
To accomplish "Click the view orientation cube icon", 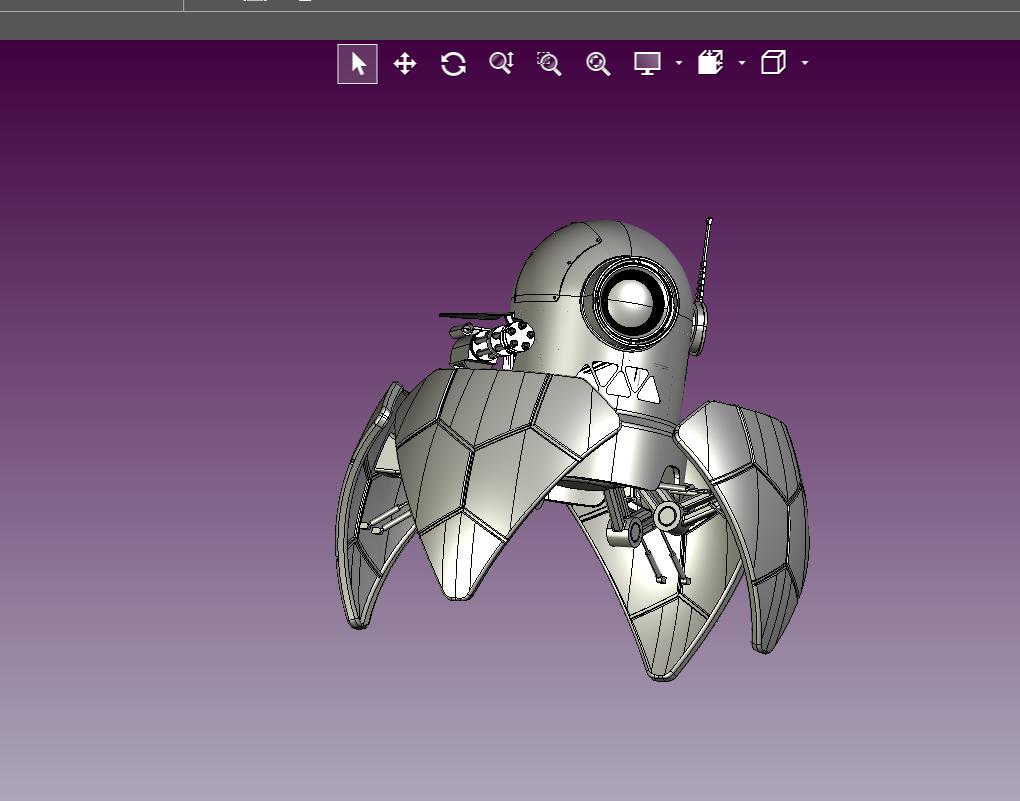I will pos(773,62).
